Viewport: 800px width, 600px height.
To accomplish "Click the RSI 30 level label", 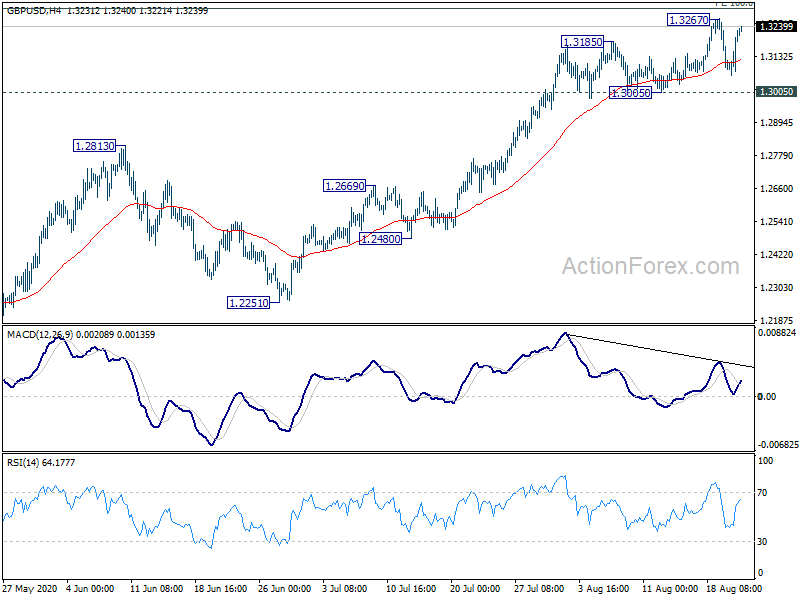I will point(762,542).
